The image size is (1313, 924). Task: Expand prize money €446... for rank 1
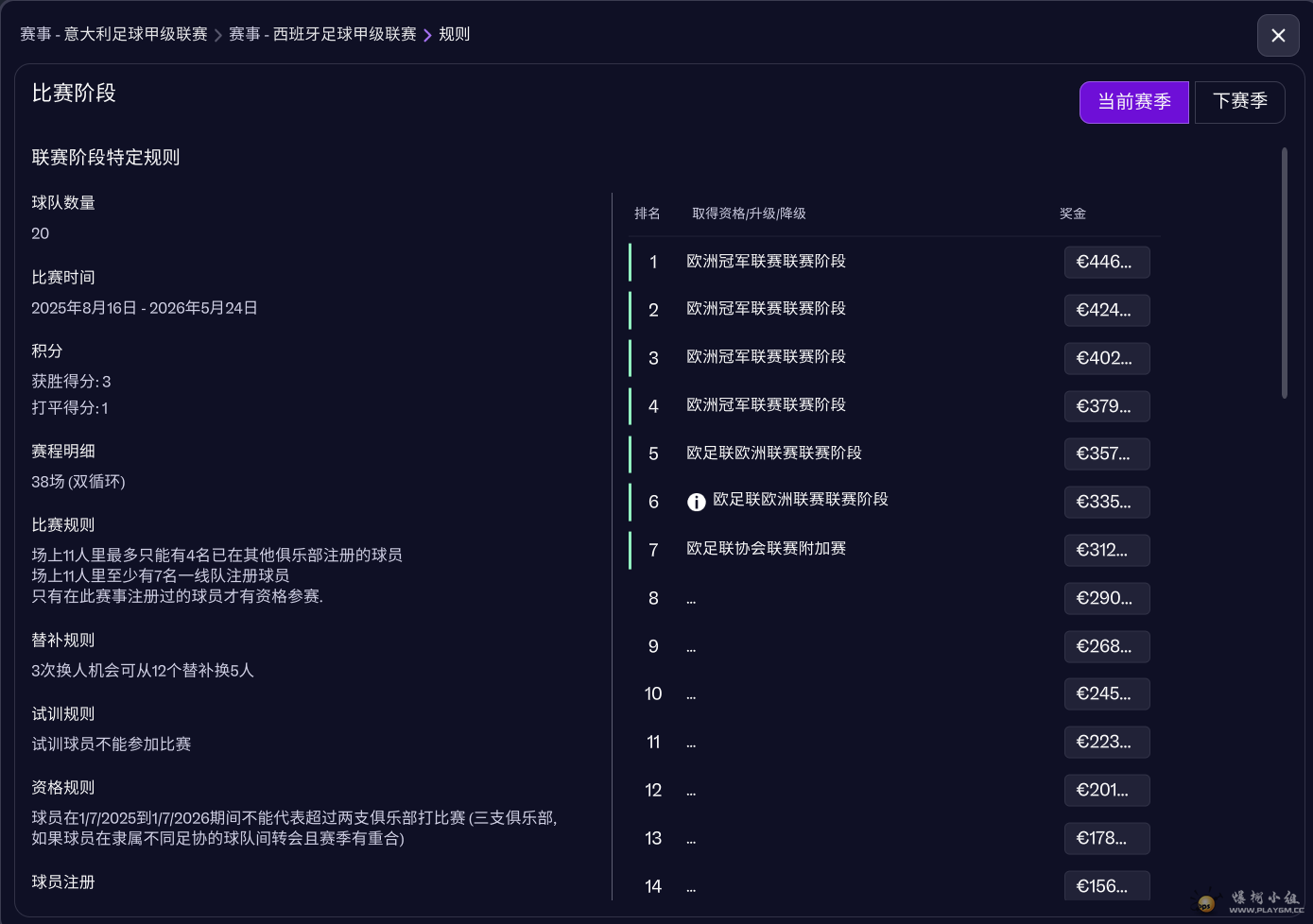[x=1106, y=263]
